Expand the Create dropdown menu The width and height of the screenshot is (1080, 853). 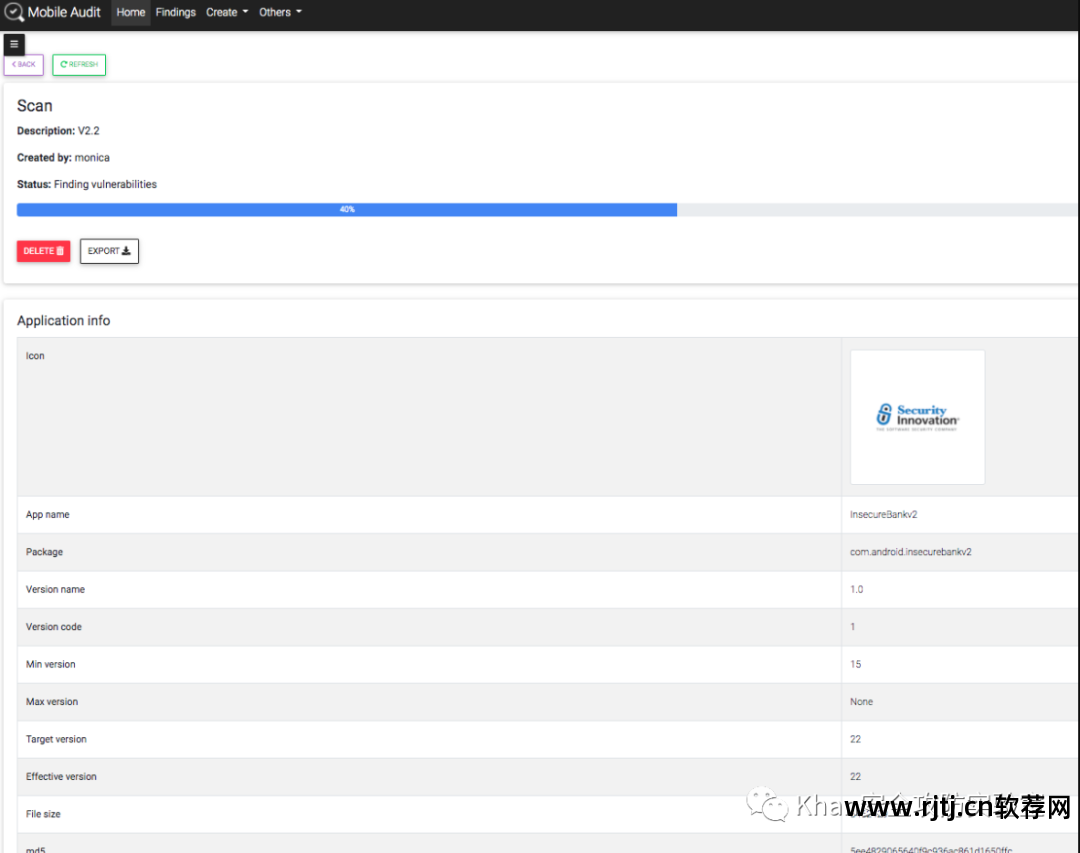(x=227, y=12)
